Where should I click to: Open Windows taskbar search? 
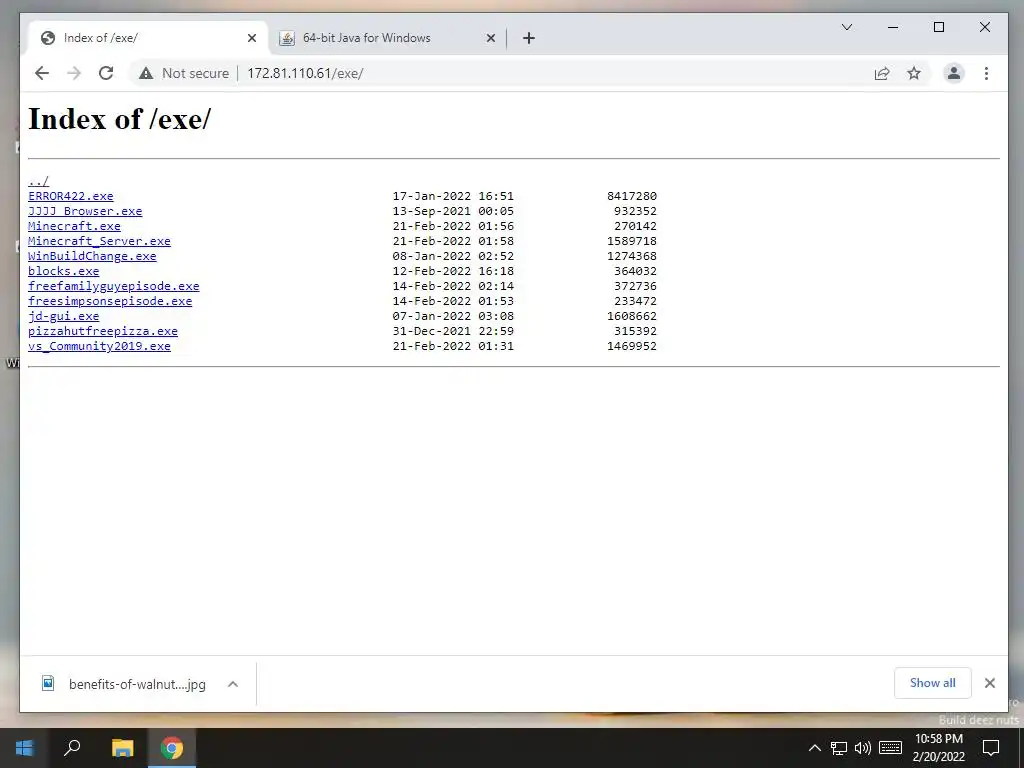coord(72,748)
